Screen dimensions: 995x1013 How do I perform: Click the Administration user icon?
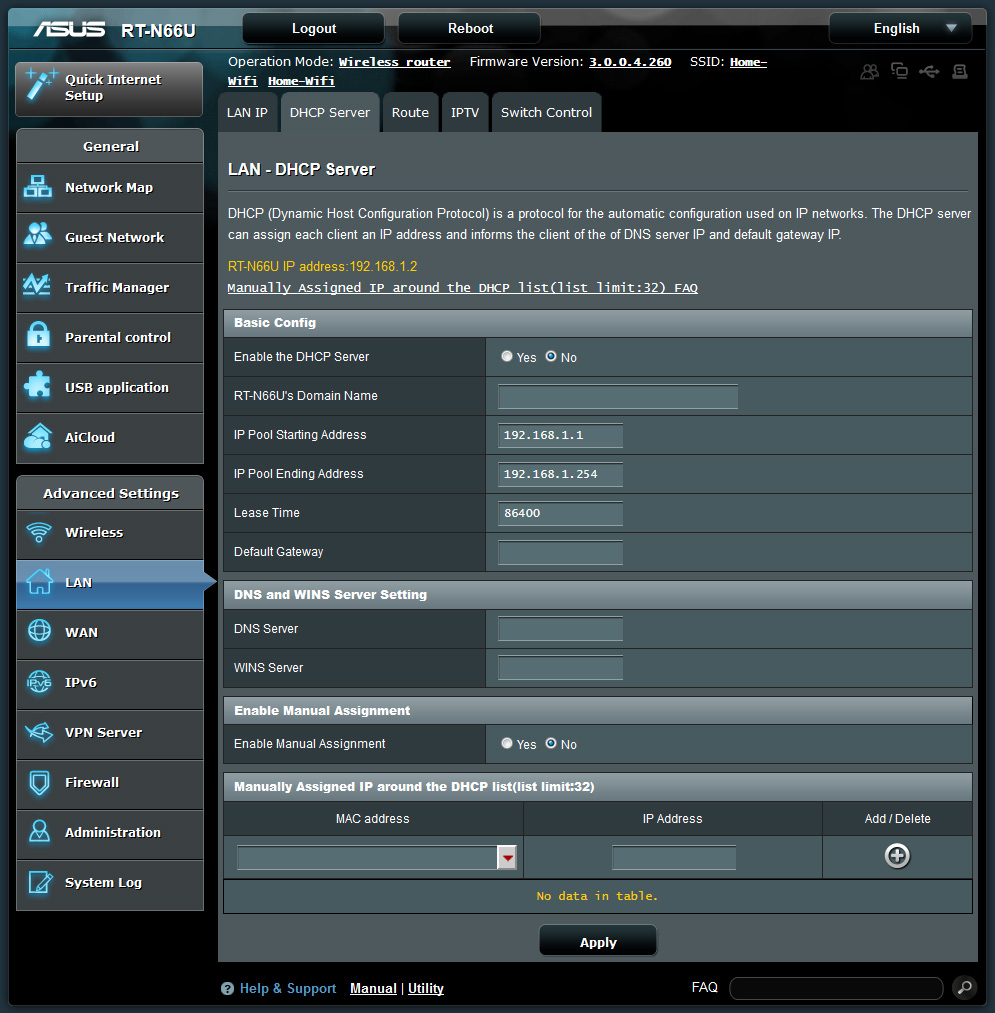[x=39, y=831]
